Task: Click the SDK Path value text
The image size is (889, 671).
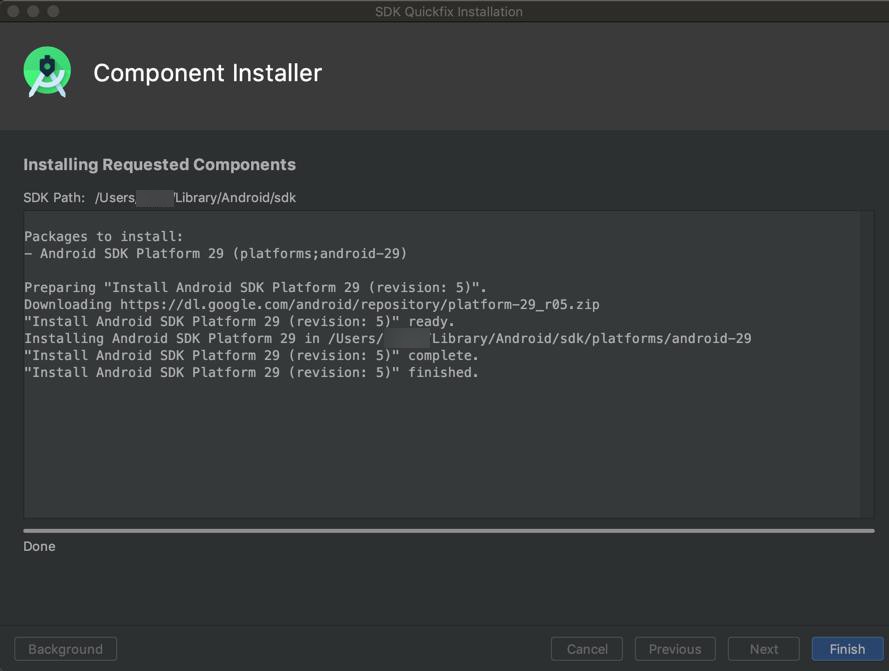Action: click(196, 197)
